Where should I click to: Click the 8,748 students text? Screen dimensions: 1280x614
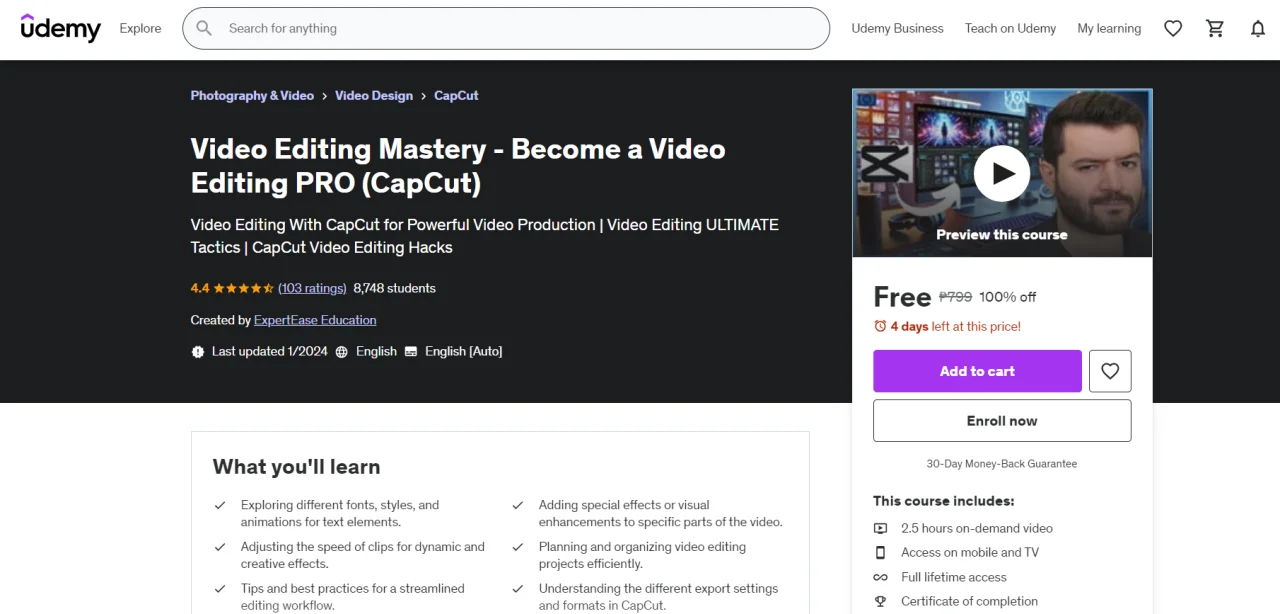point(395,288)
